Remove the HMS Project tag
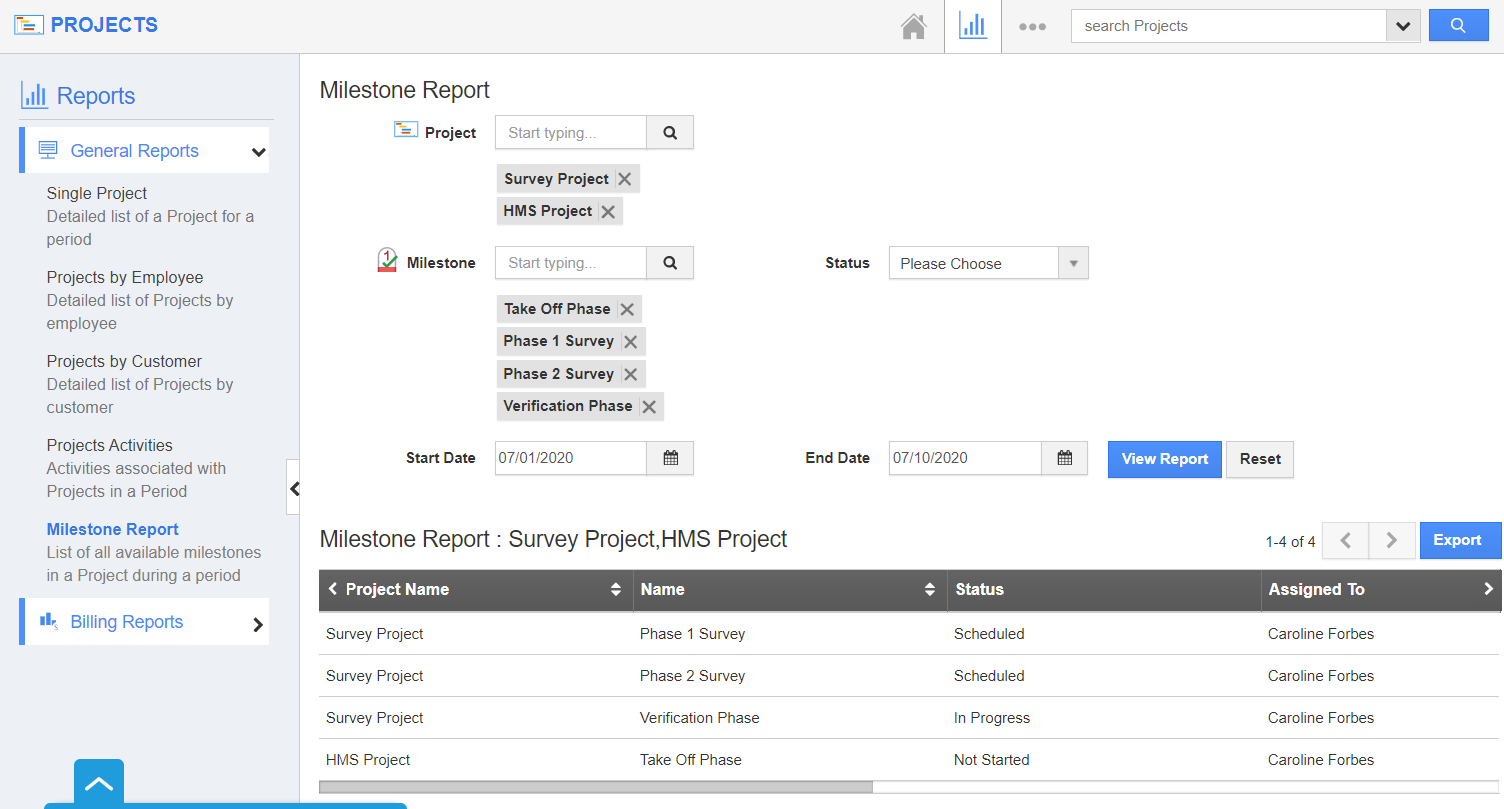 point(607,212)
